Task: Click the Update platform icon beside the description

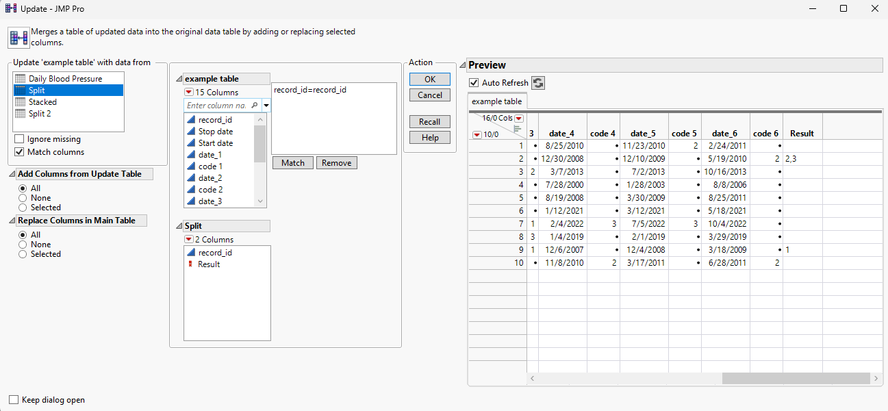Action: [x=19, y=38]
